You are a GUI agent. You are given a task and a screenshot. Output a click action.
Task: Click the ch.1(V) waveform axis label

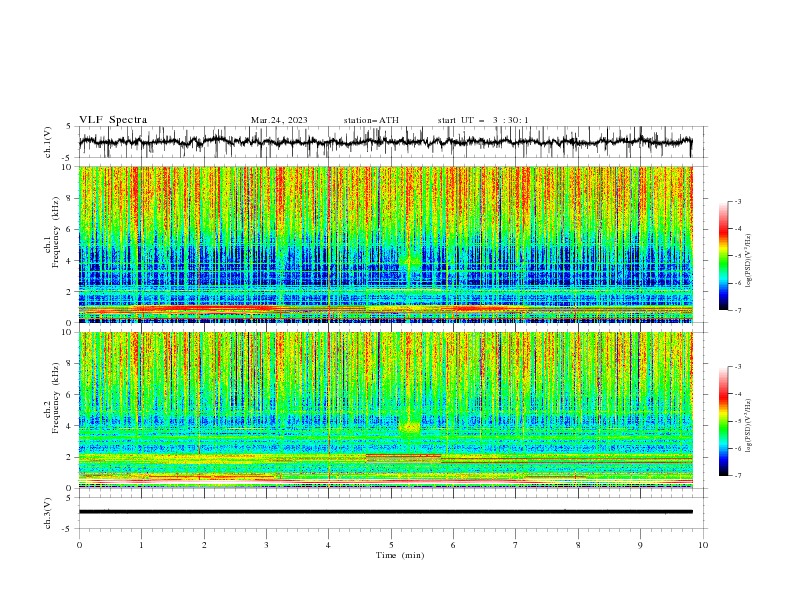coord(49,142)
